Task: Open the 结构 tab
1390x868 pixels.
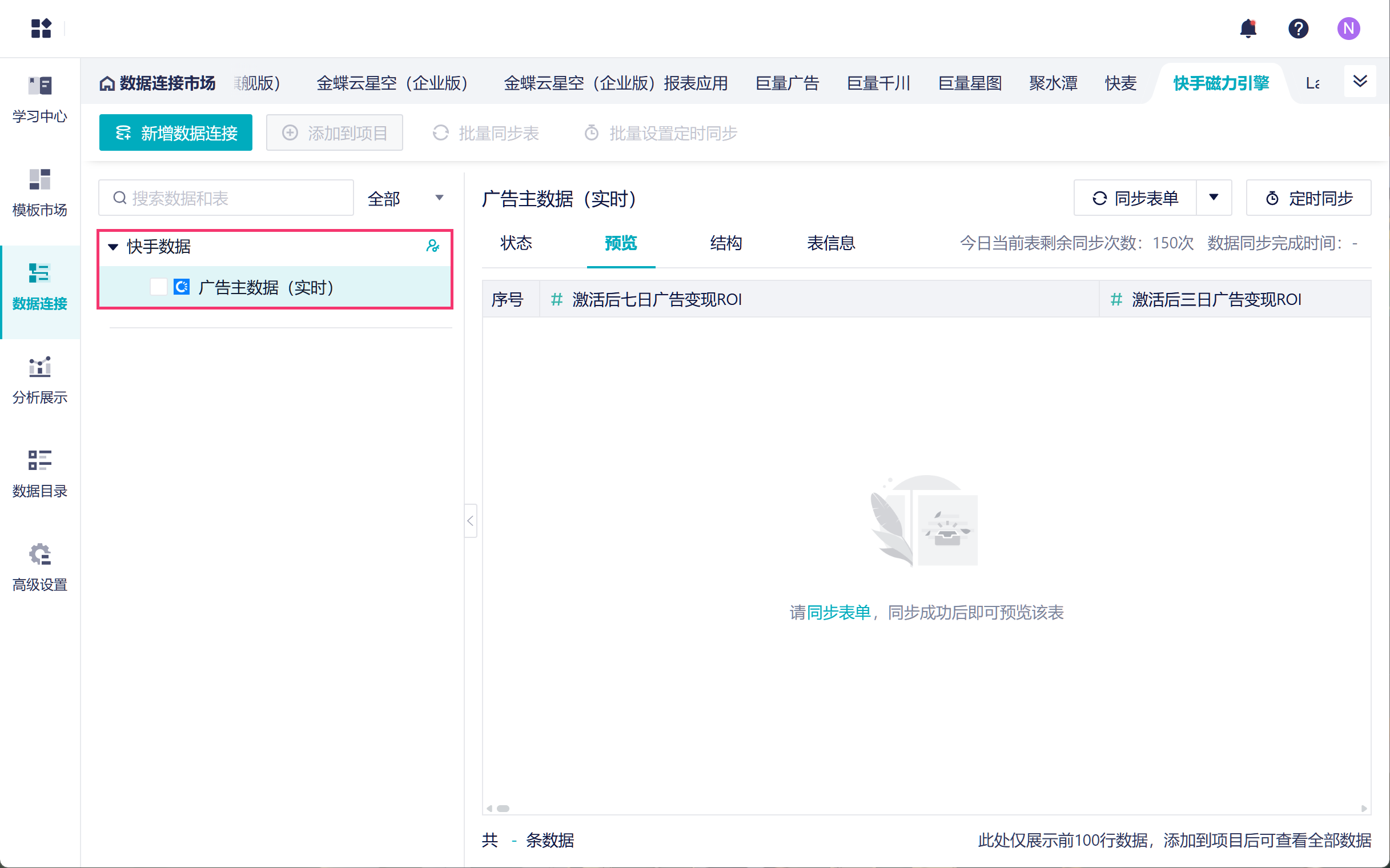Action: tap(726, 243)
